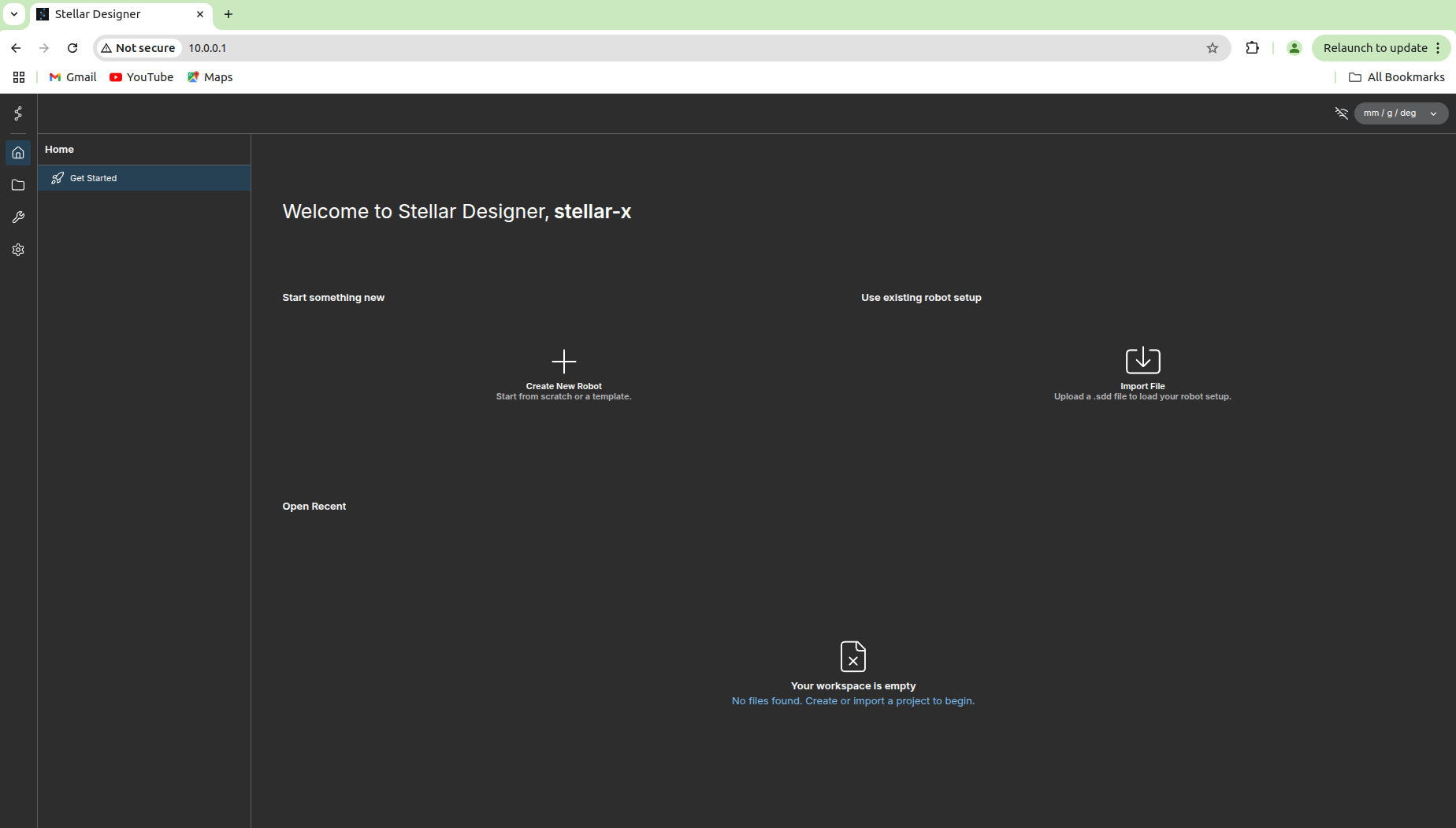
Task: Click the disconnected wifi status icon
Action: coord(1341,113)
